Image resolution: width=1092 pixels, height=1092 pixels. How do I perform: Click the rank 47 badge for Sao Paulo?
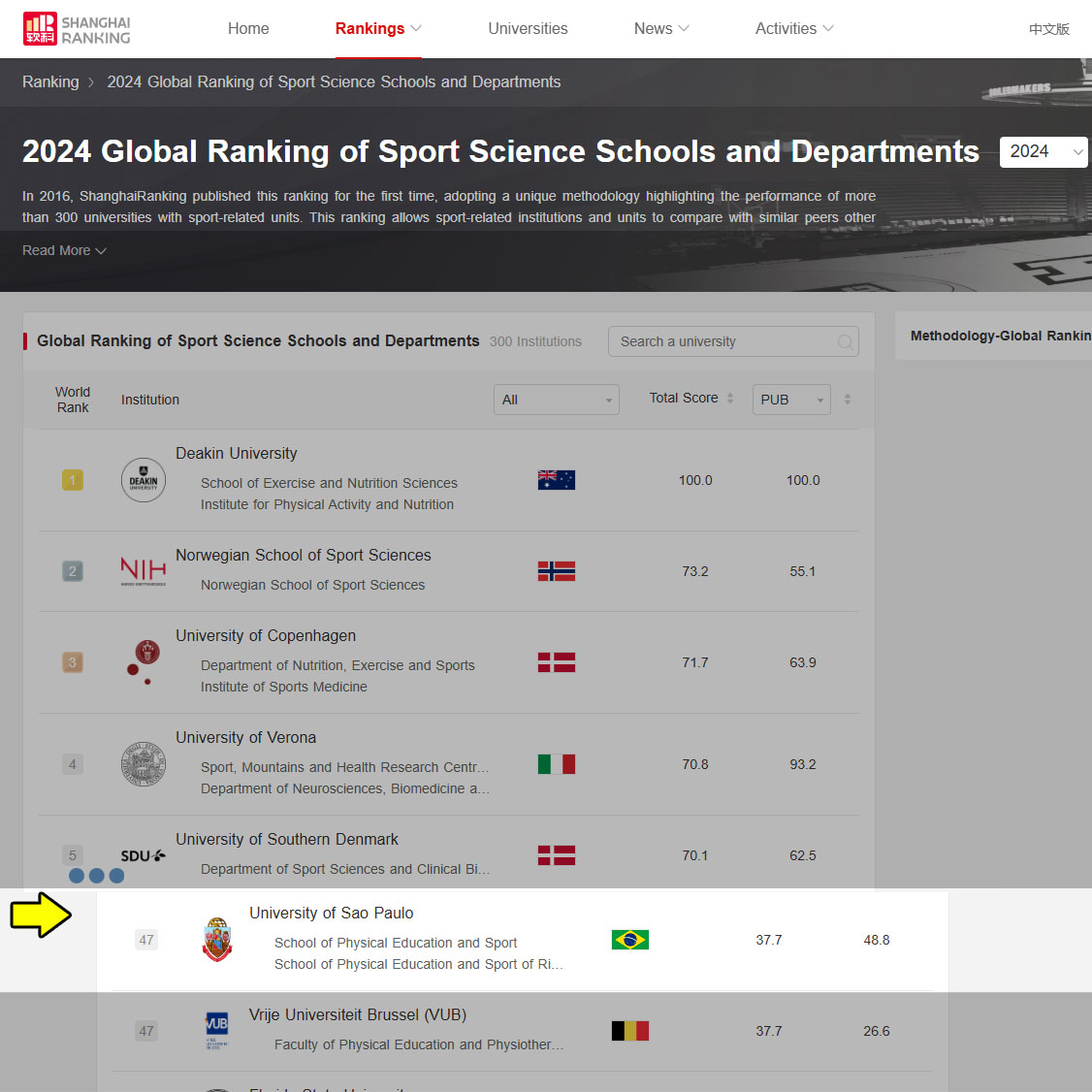point(146,940)
